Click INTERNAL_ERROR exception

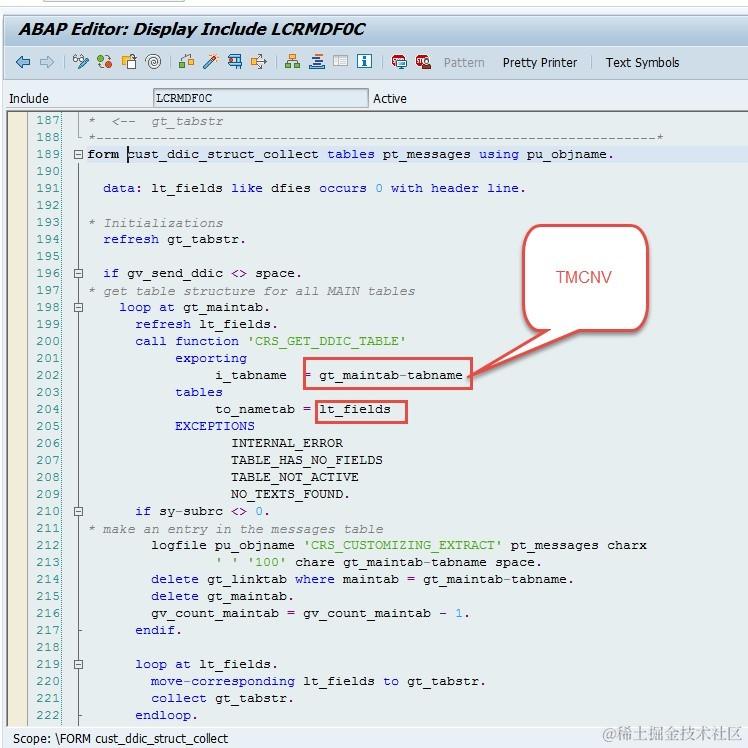tap(287, 443)
